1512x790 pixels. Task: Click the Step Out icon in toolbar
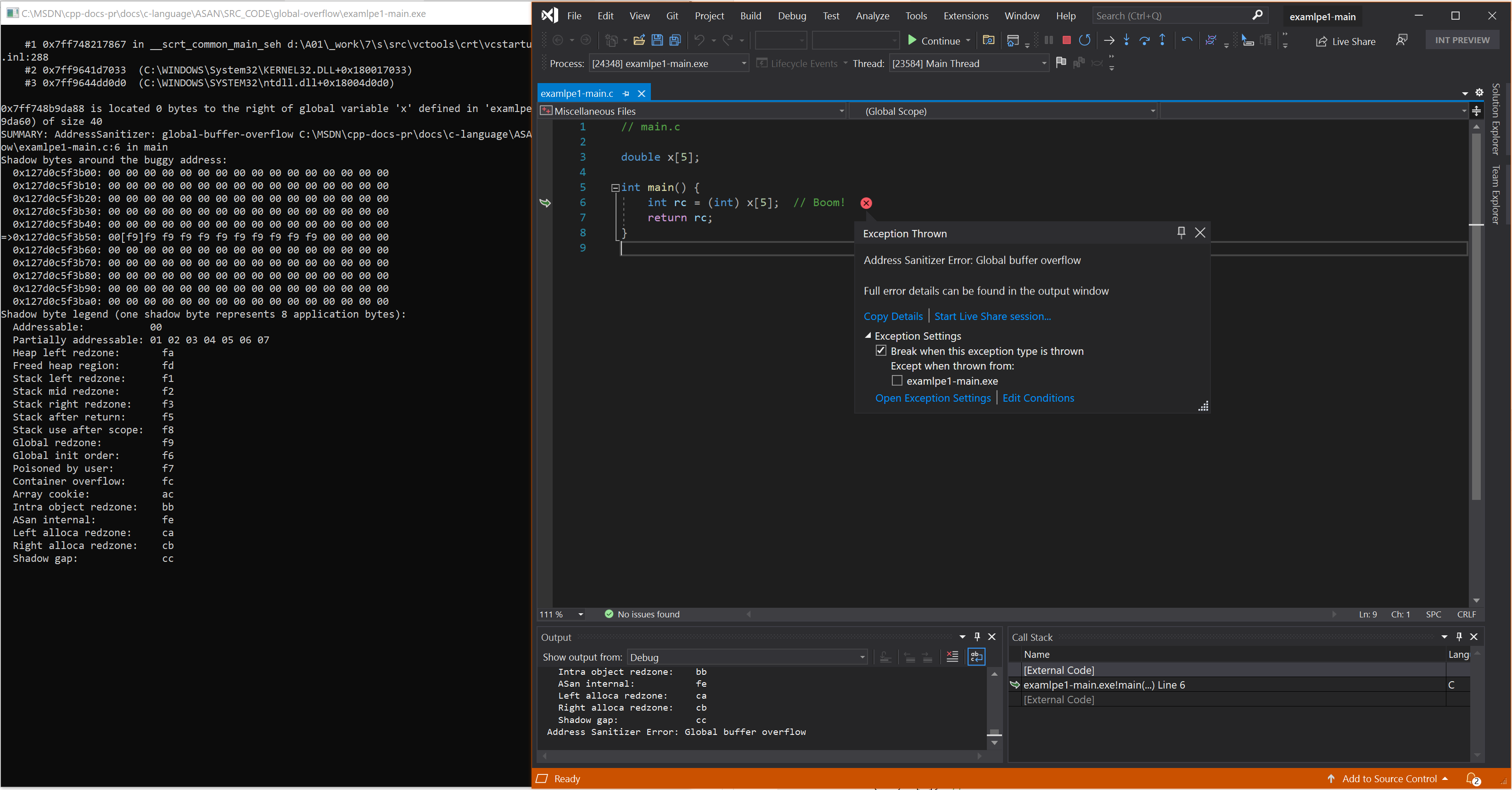pos(1162,40)
